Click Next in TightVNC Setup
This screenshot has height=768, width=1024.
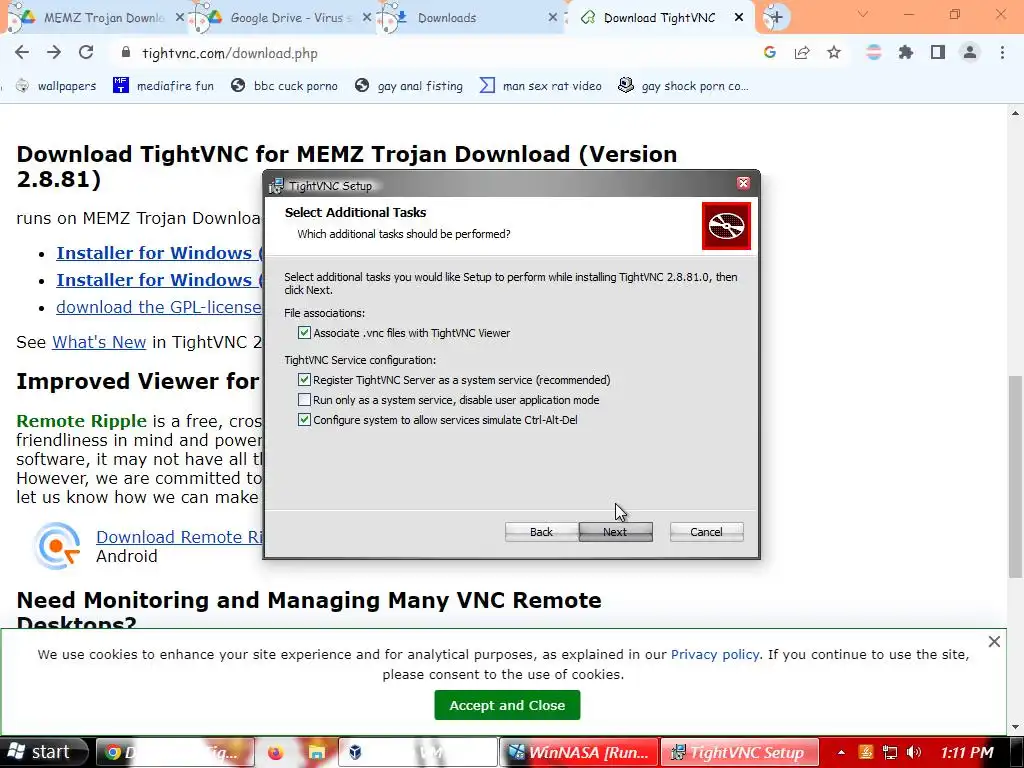point(615,532)
